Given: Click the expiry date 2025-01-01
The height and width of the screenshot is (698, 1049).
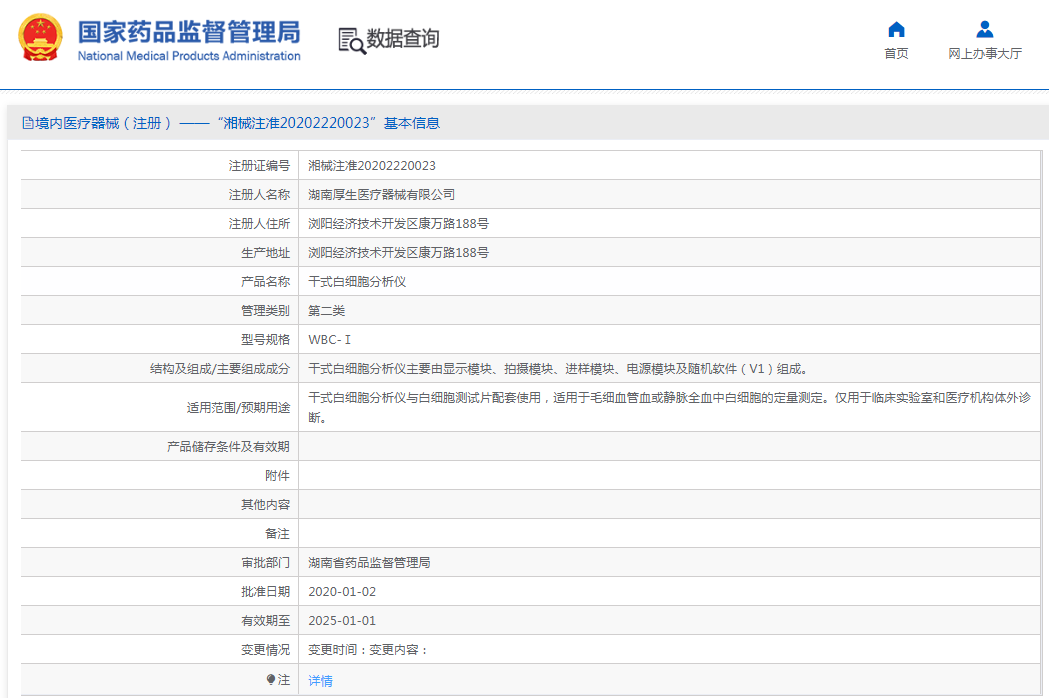Looking at the screenshot, I should coord(342,621).
